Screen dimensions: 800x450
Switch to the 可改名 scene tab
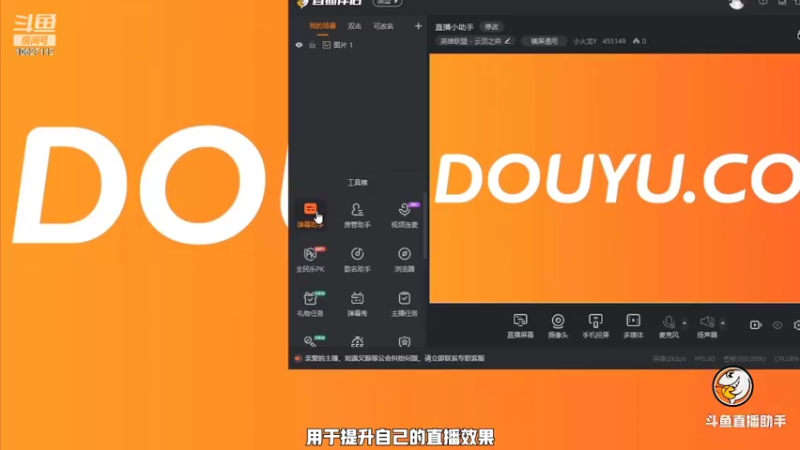tap(383, 26)
